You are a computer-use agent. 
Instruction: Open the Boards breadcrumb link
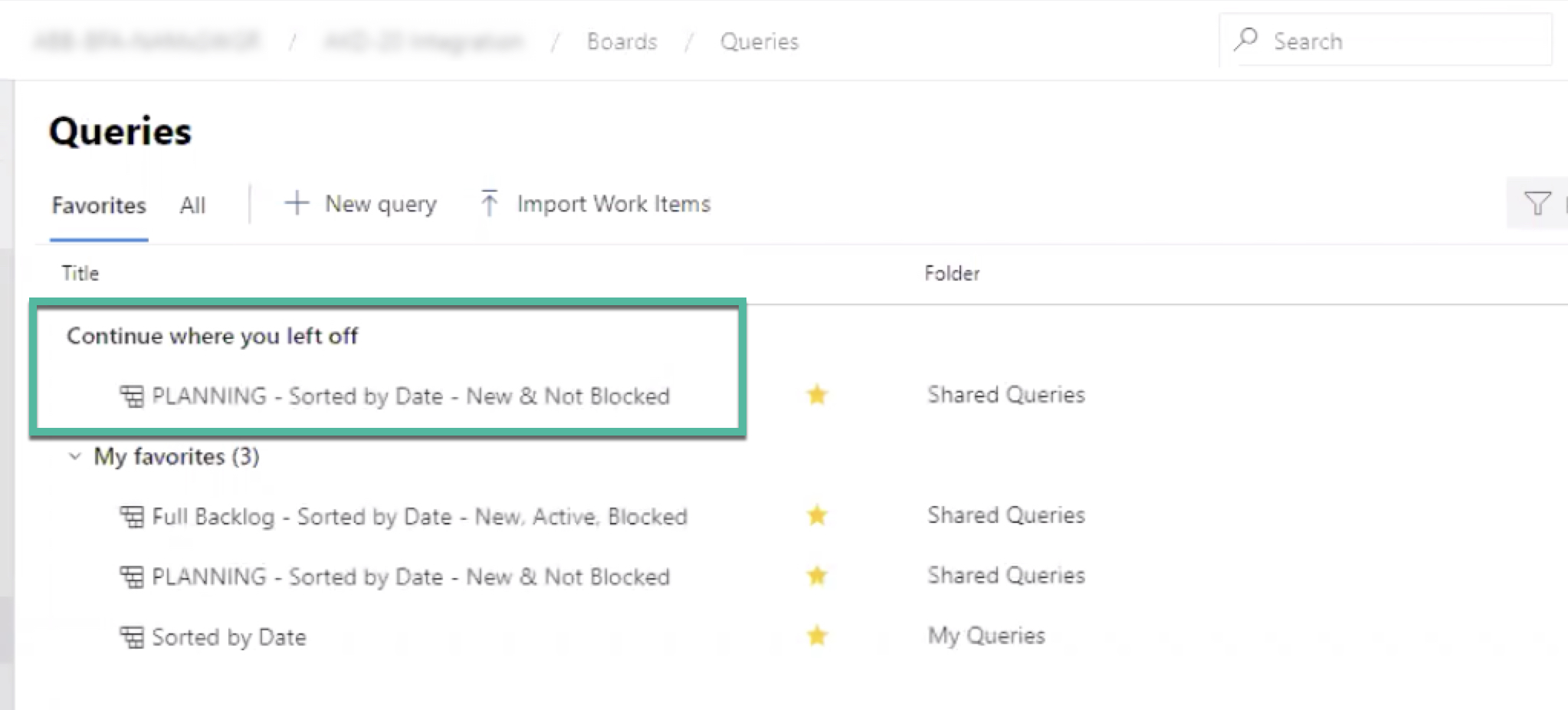(x=622, y=41)
